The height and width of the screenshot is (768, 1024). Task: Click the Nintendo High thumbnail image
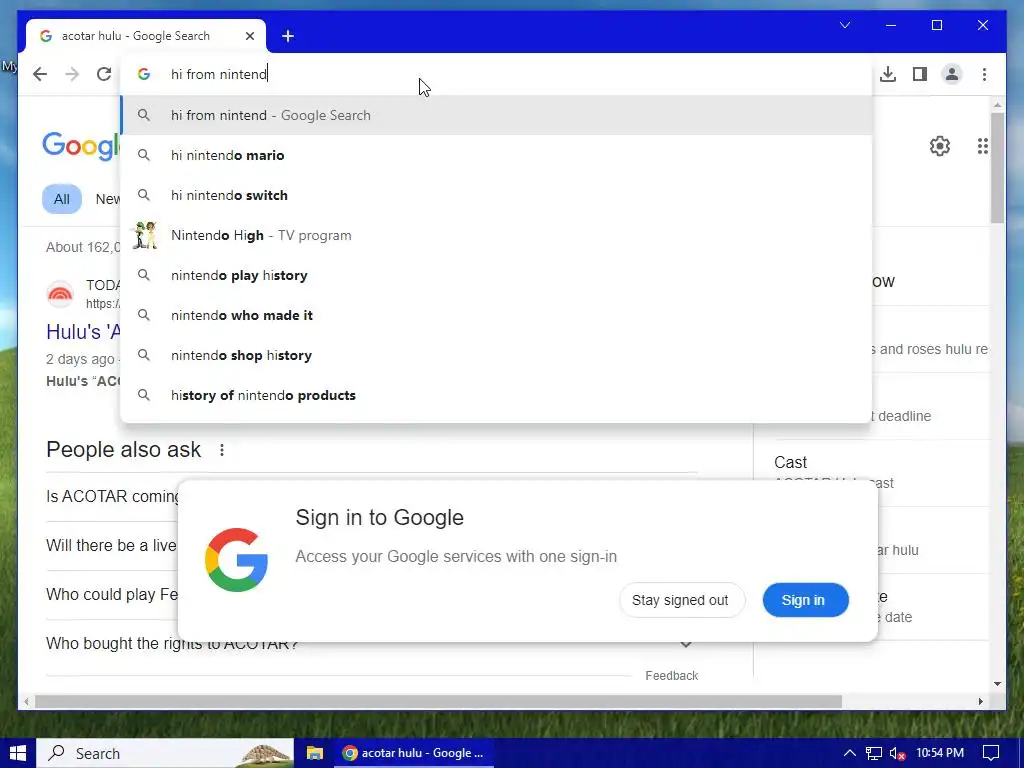point(144,235)
